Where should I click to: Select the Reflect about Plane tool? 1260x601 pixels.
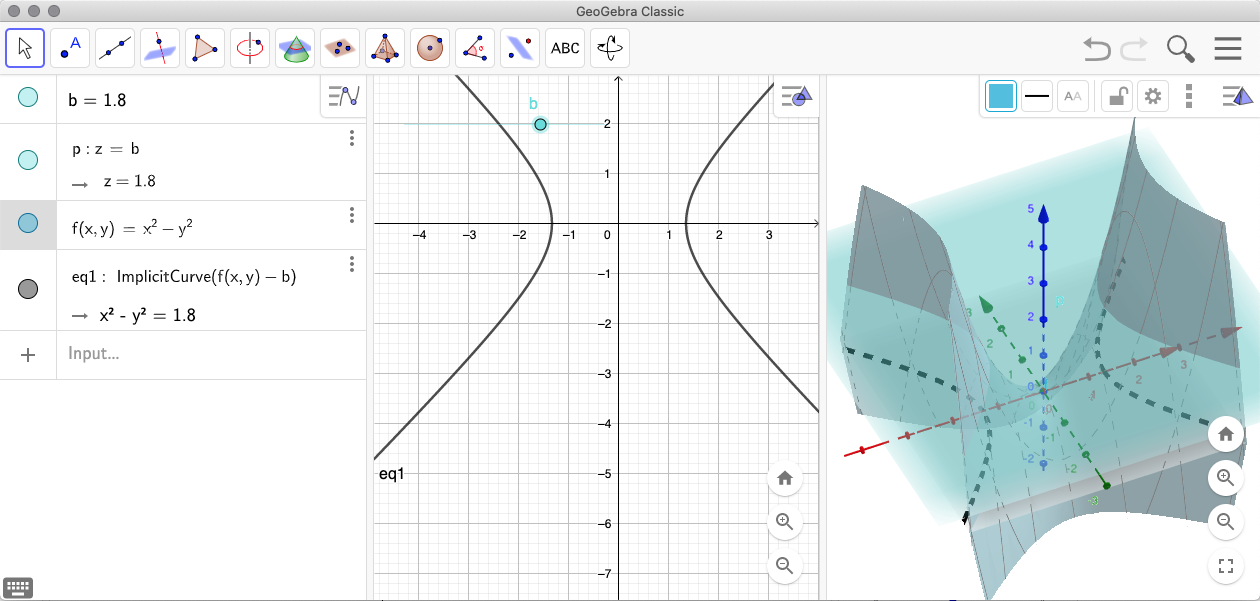pyautogui.click(x=520, y=47)
